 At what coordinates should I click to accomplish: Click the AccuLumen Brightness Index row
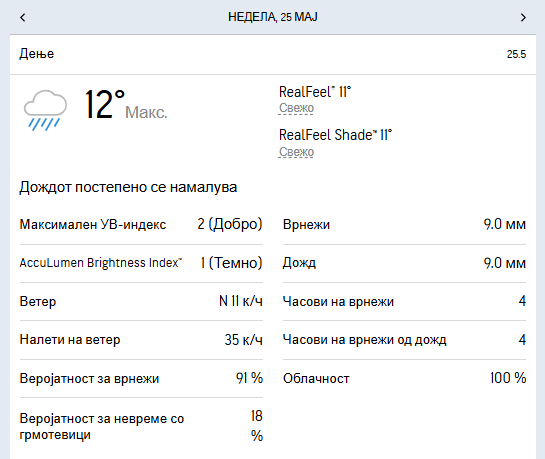point(141,263)
